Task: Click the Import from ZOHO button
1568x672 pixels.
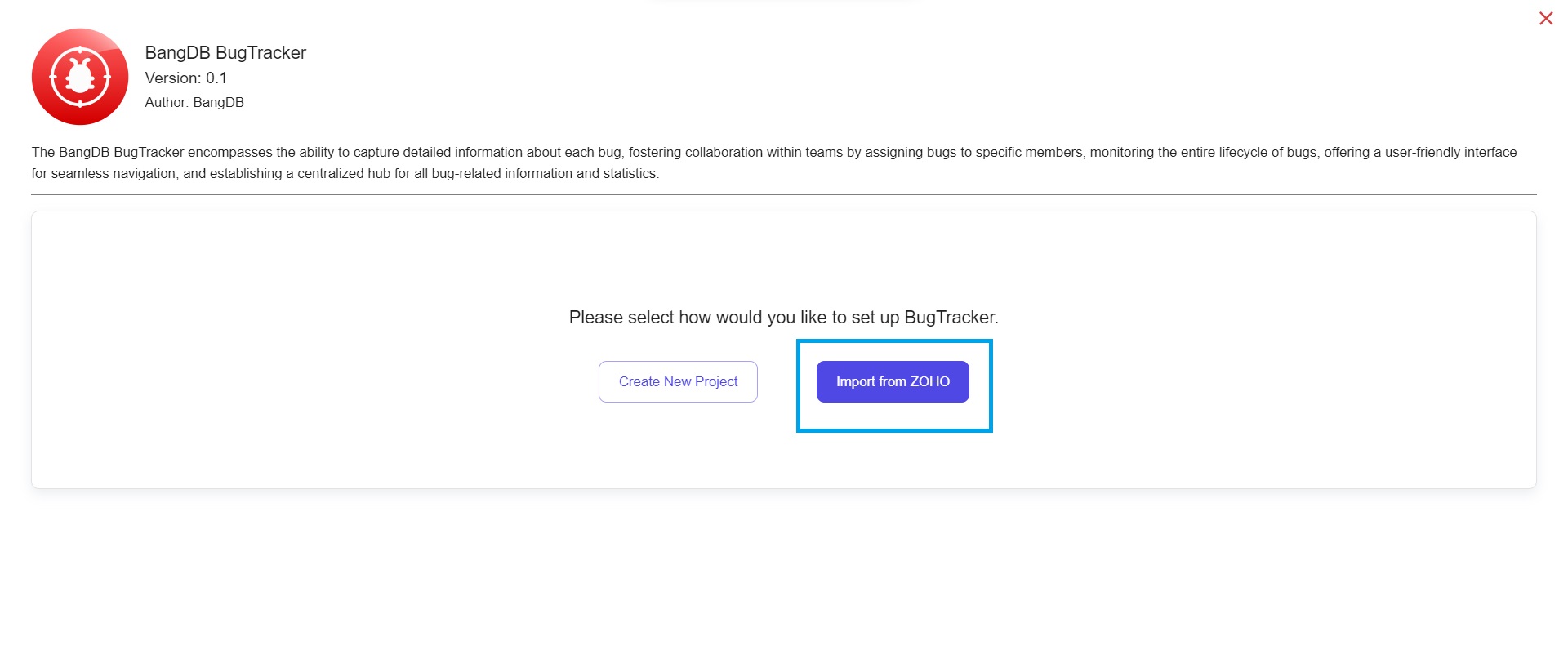Action: (893, 381)
